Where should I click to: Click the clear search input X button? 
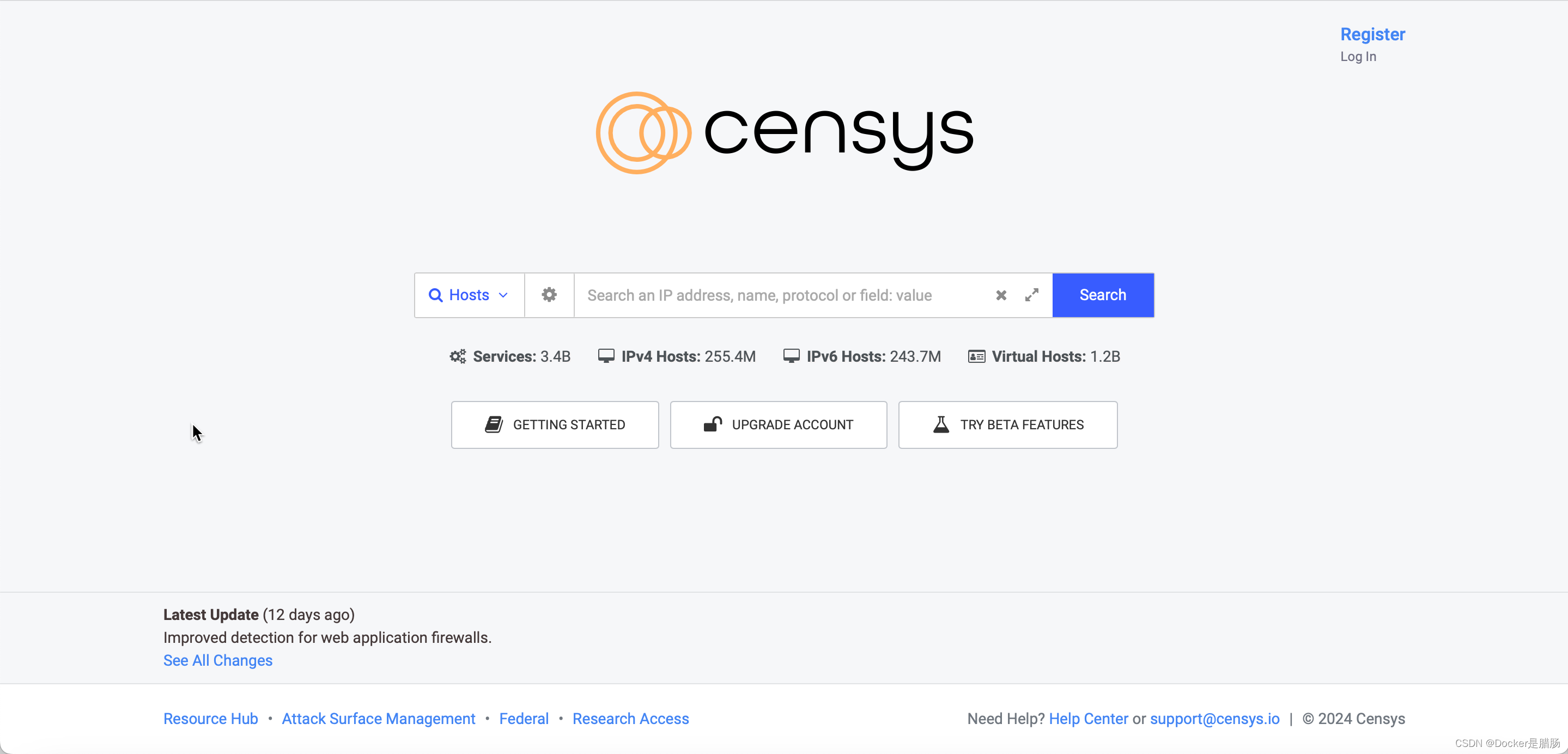[1000, 295]
